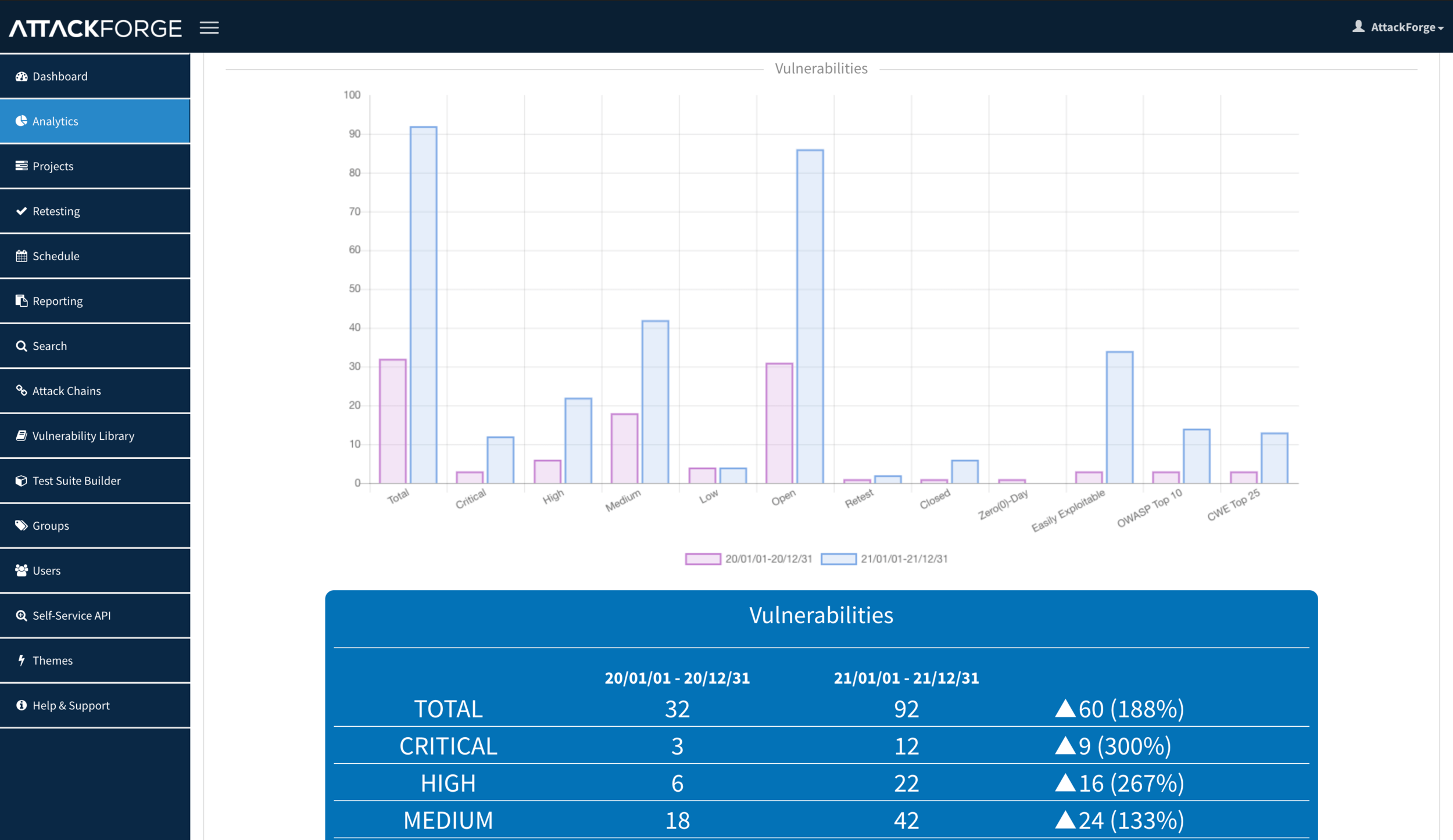Click the Self-Service API icon

tap(22, 615)
